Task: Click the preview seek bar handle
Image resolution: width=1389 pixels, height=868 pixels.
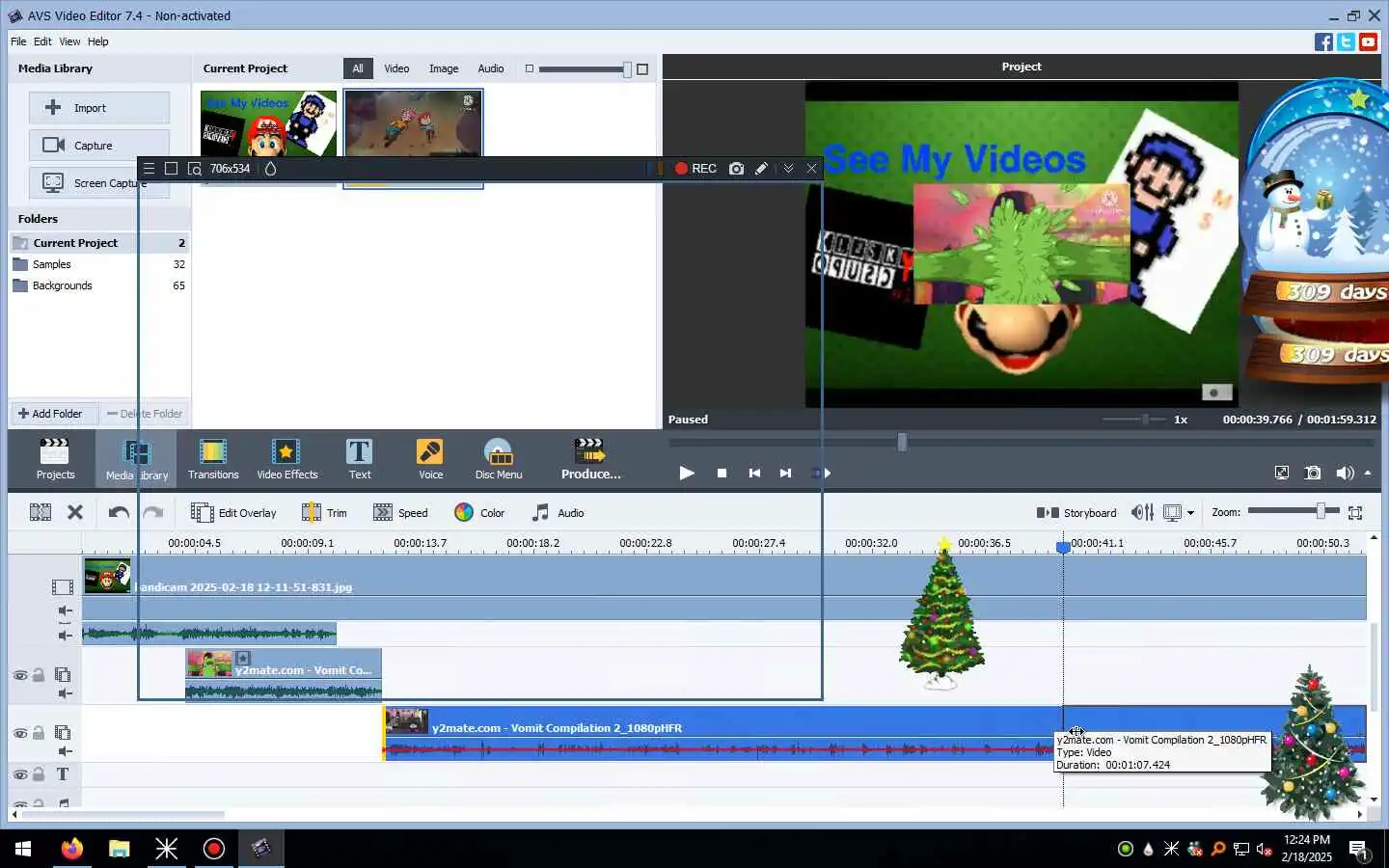Action: pos(902,442)
